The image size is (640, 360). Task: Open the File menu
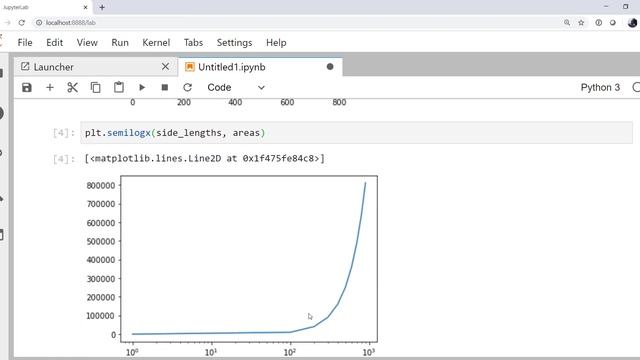25,42
